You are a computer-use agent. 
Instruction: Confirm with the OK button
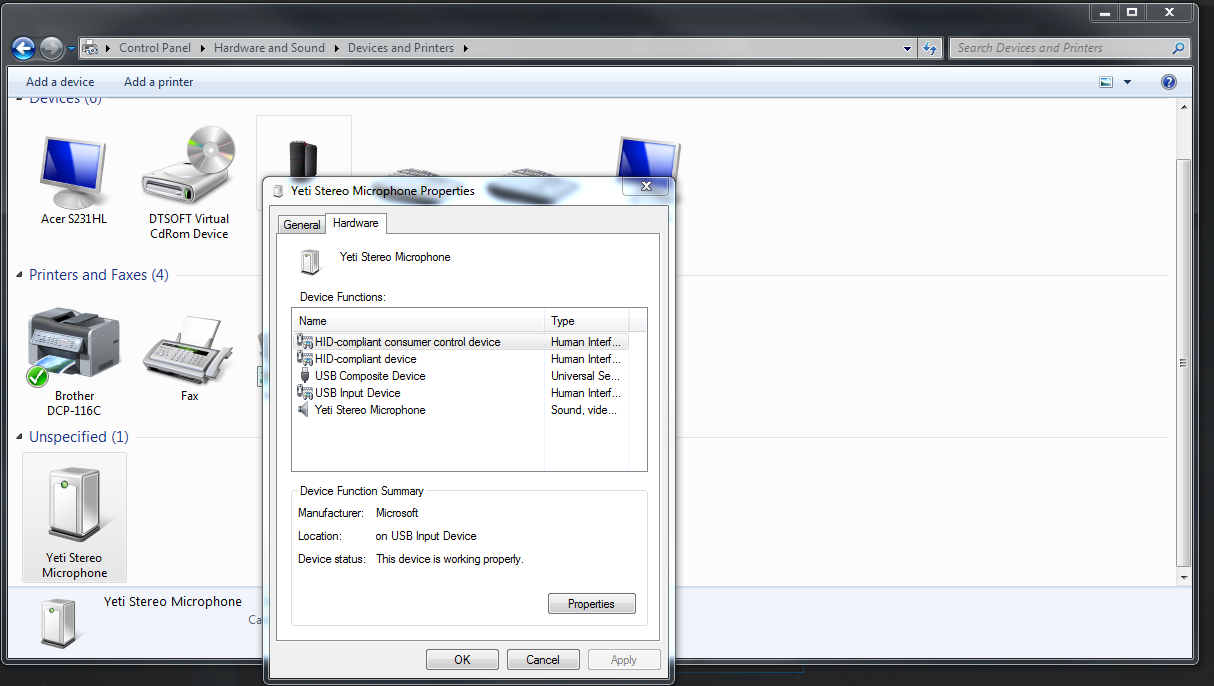point(462,660)
